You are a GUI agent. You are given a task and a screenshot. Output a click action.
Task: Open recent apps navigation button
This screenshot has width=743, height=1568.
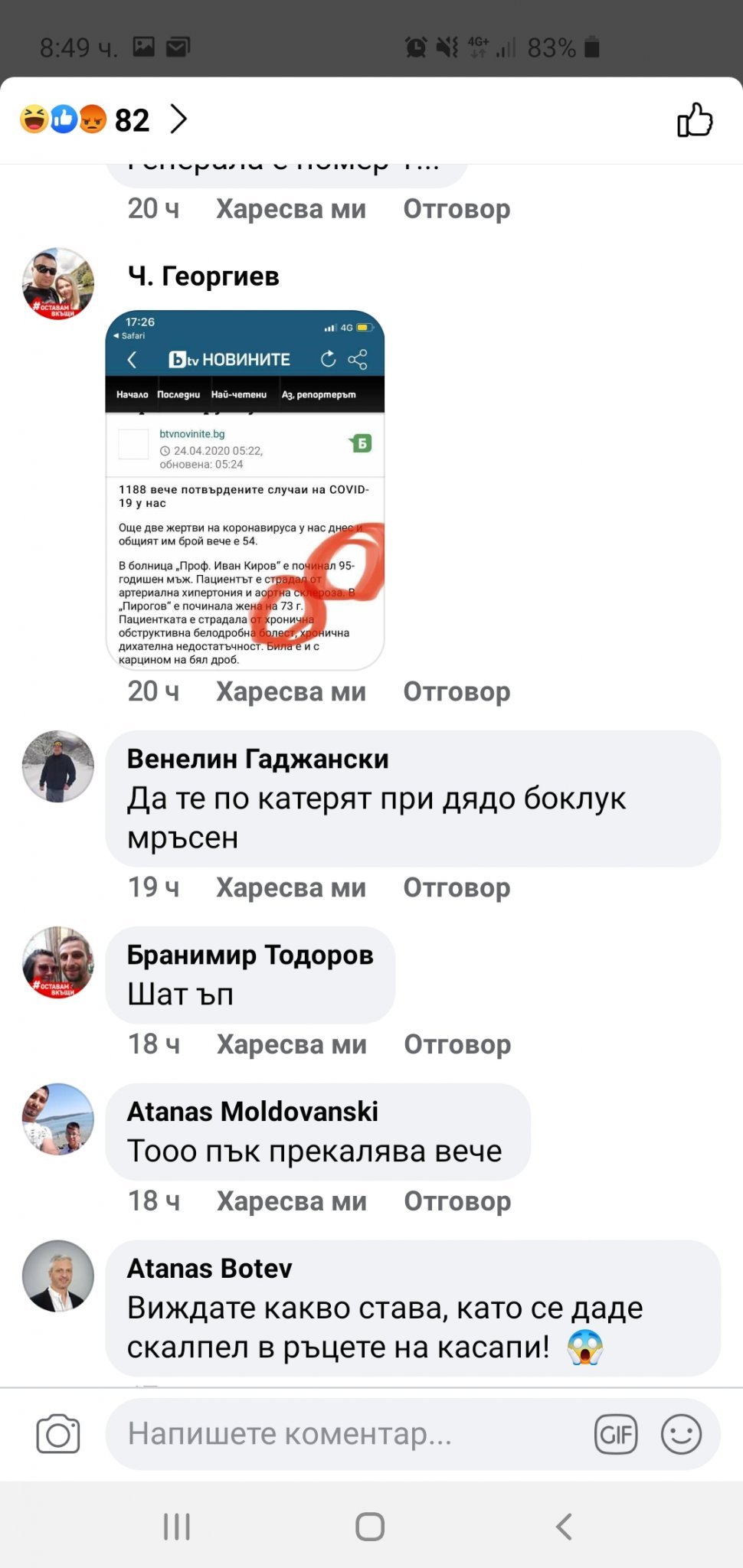coord(176,1526)
